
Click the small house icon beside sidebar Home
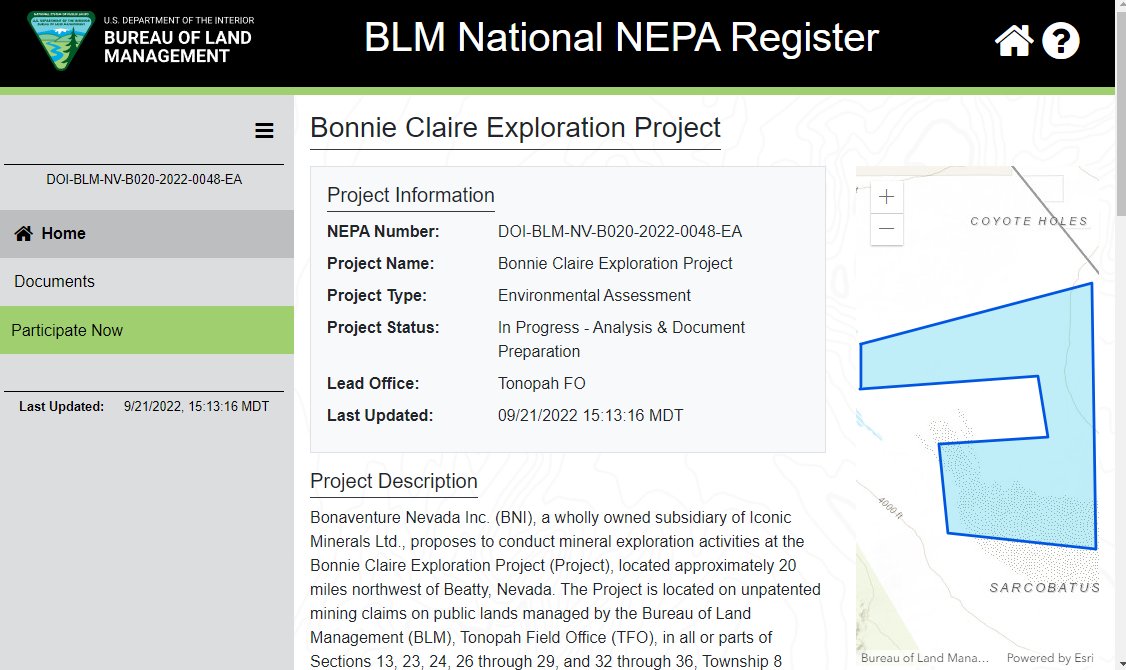tap(22, 233)
